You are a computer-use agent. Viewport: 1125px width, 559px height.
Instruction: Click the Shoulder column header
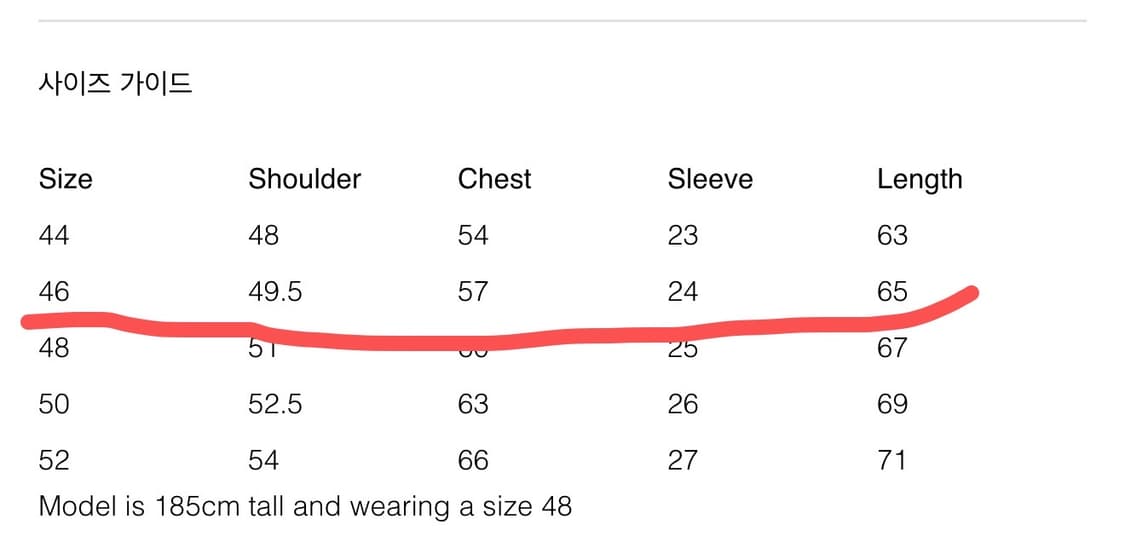click(305, 179)
